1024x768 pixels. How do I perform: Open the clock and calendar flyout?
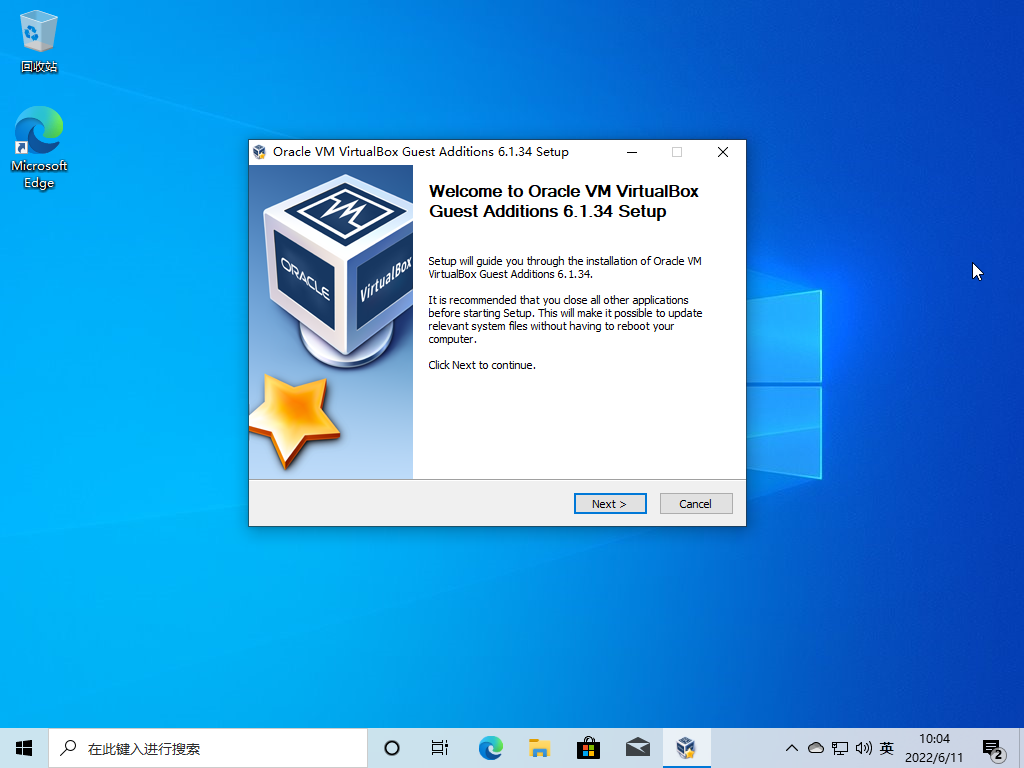(x=934, y=747)
